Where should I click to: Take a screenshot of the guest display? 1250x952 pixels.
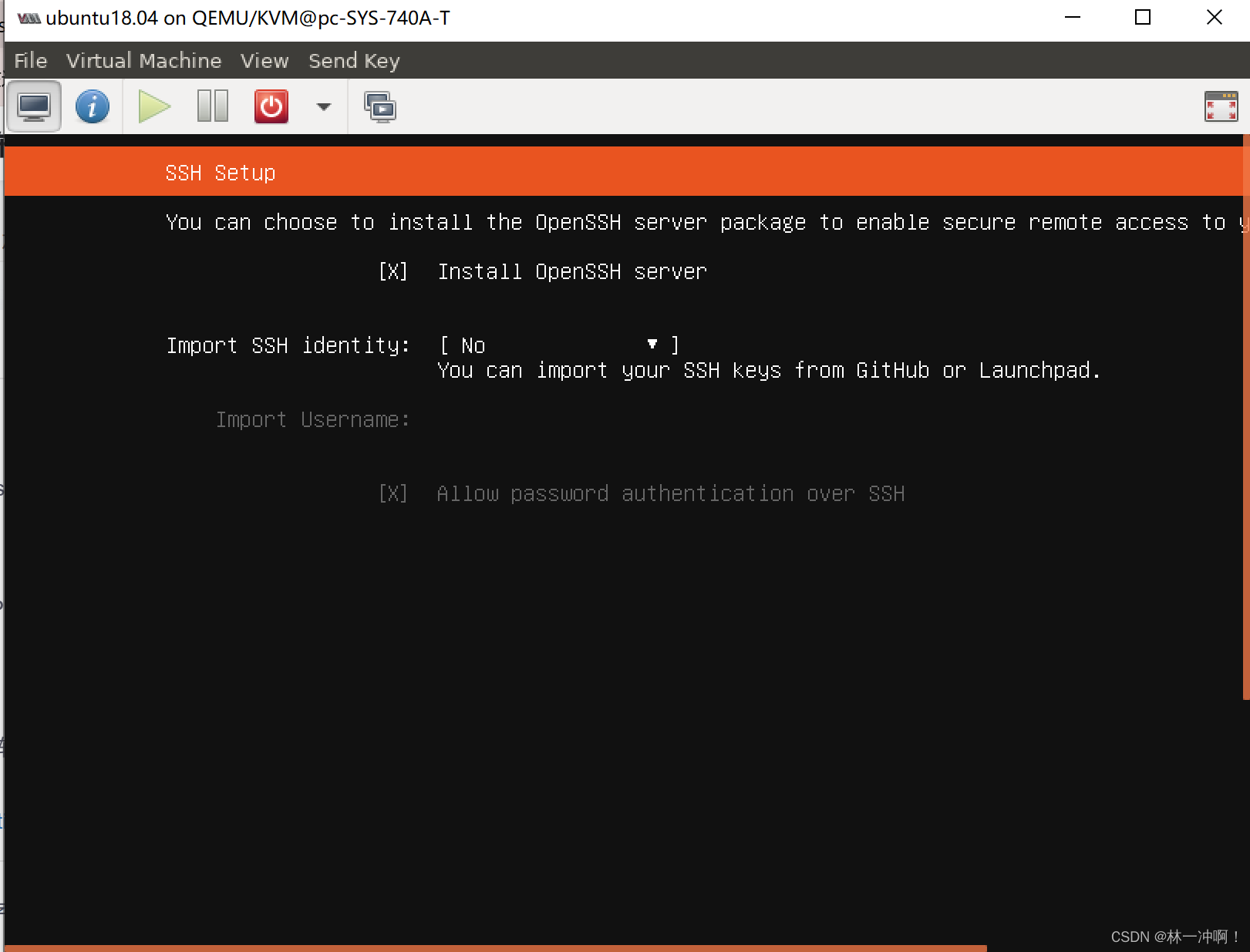[381, 106]
